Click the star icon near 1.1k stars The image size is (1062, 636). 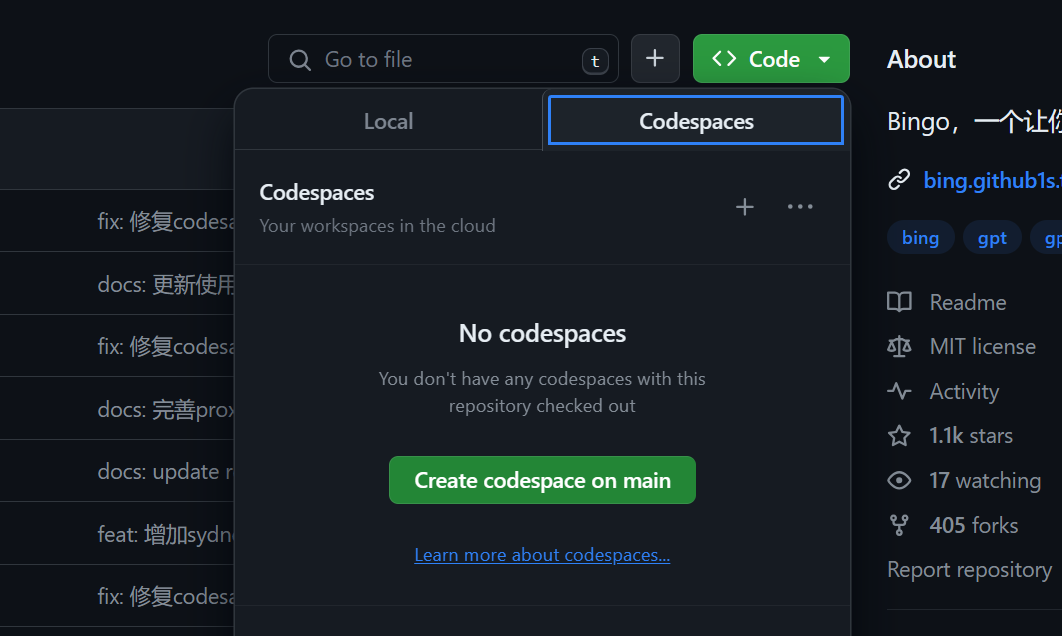click(x=899, y=436)
